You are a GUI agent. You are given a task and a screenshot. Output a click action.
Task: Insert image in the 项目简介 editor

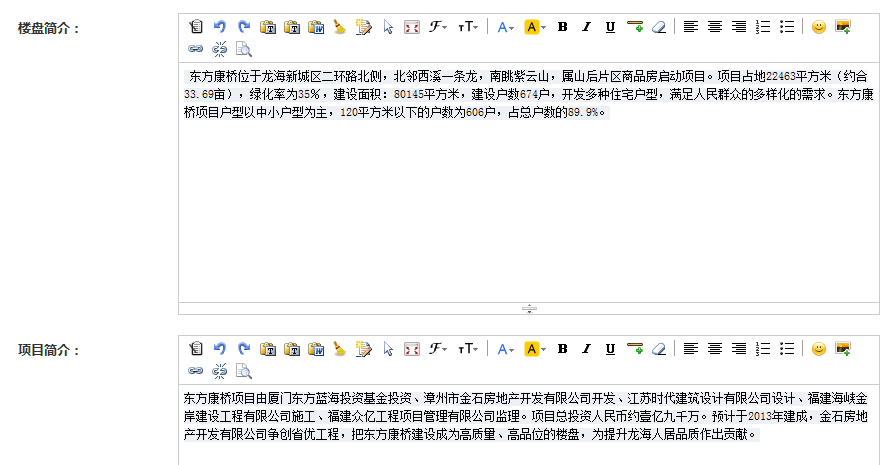click(x=843, y=349)
